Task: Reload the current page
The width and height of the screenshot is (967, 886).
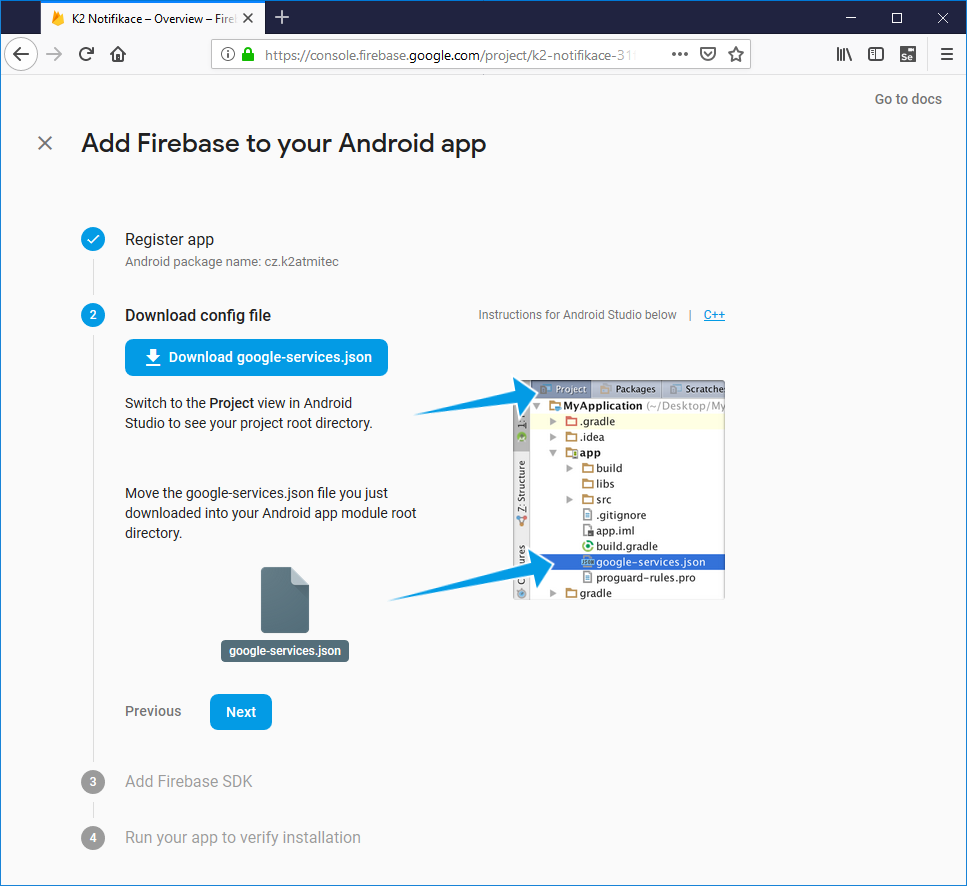Action: click(86, 54)
